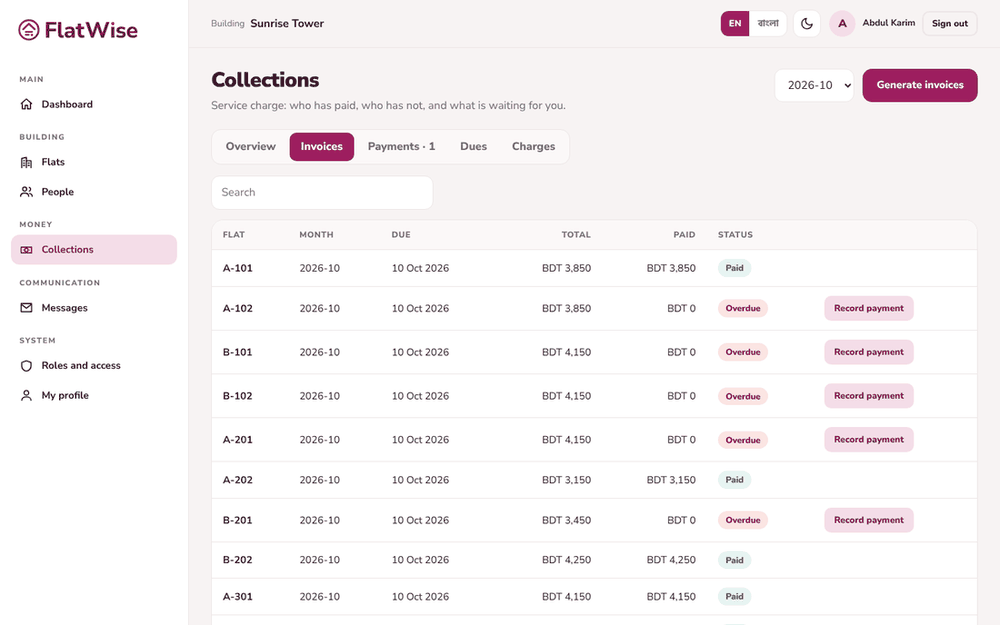Record payment for flat B-101
This screenshot has width=1000, height=625.
click(869, 352)
